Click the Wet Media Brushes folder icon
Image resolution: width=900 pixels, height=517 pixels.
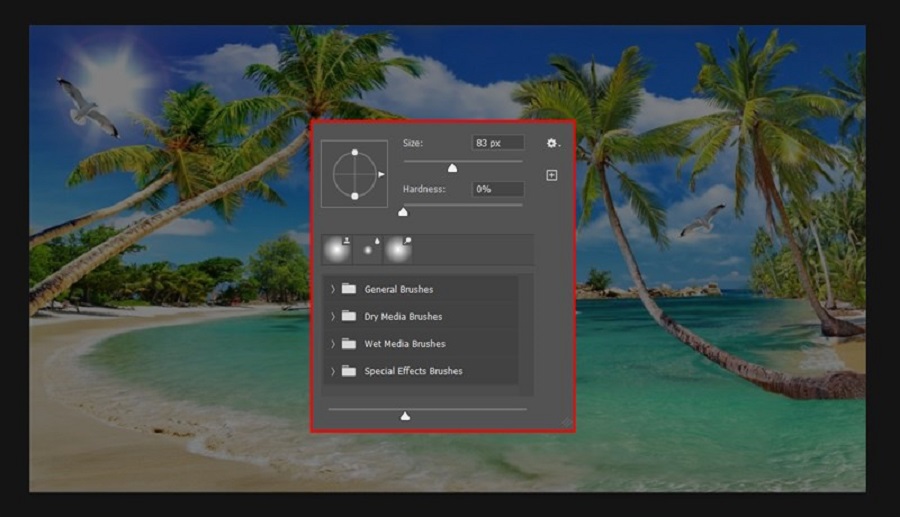point(348,344)
